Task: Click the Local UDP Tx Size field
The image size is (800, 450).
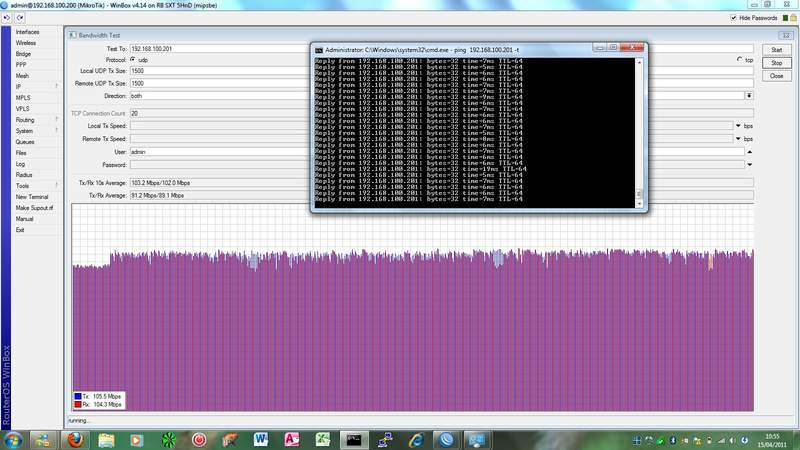Action: pyautogui.click(x=220, y=71)
